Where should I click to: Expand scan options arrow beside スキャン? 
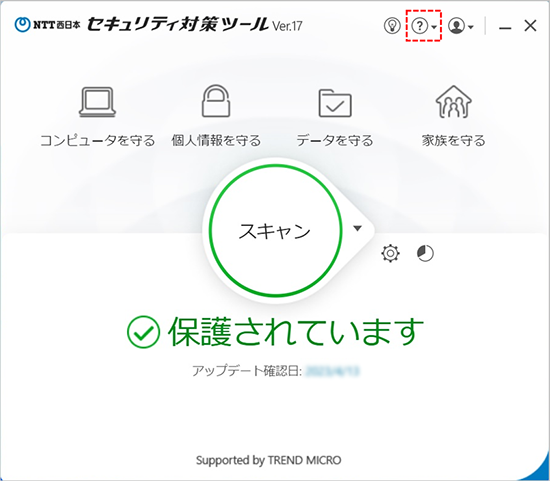(357, 228)
